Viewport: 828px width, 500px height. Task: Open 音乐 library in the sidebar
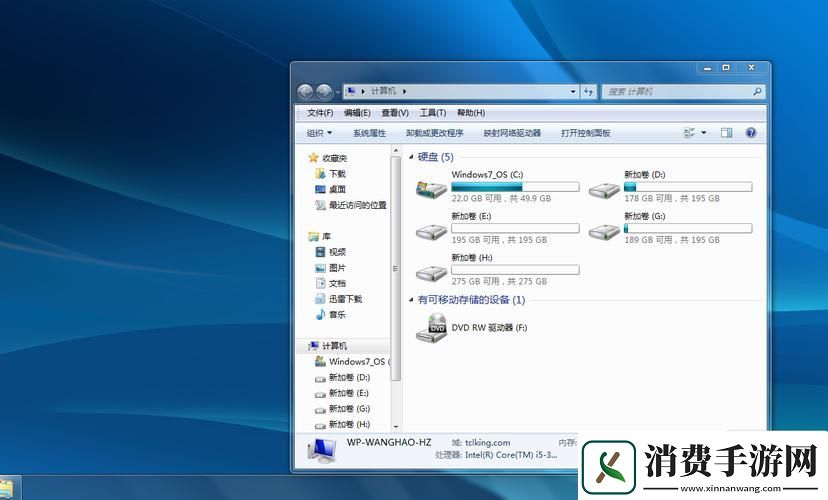click(x=337, y=315)
